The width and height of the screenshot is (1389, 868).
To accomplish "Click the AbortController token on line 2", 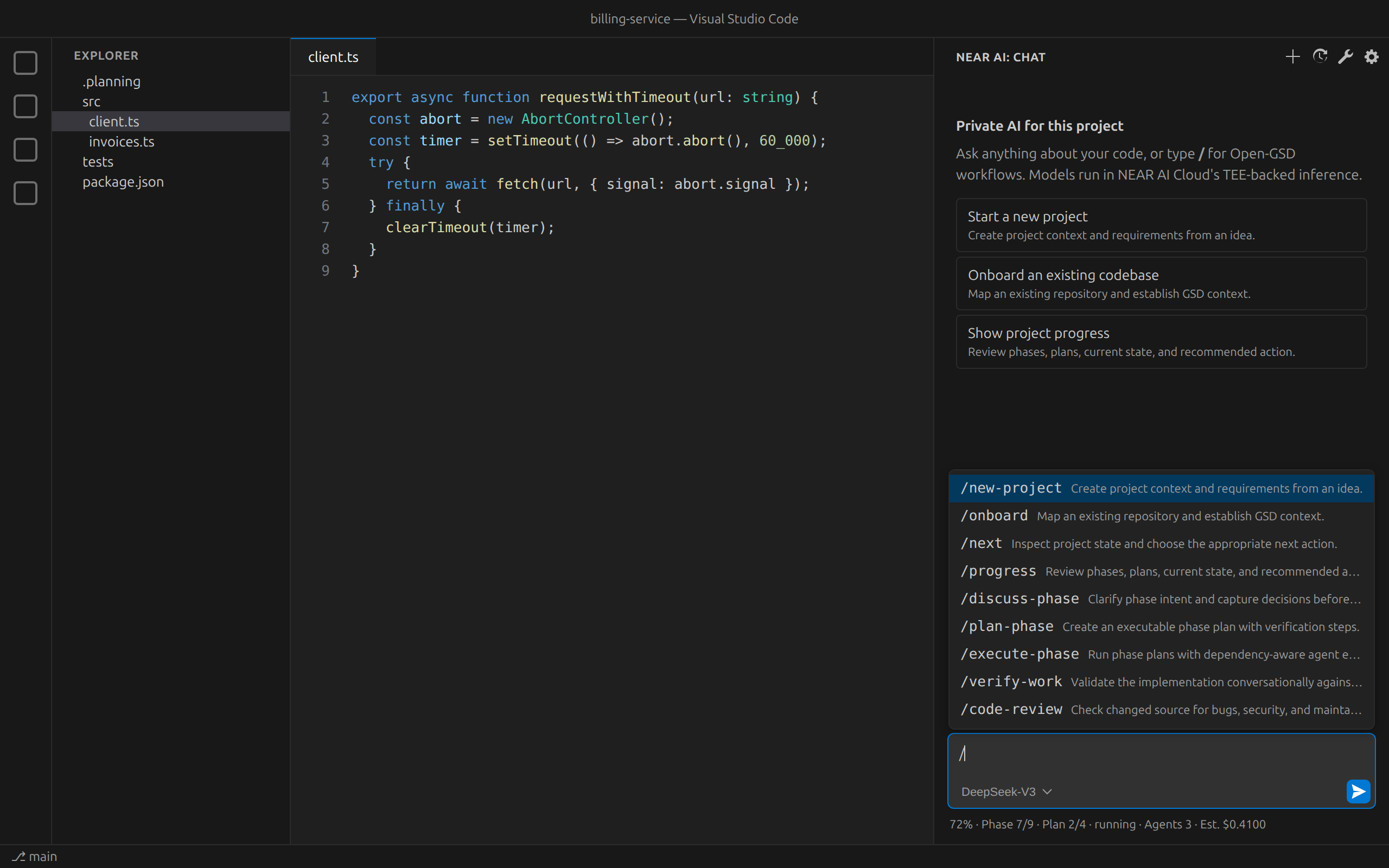I will coord(584,119).
